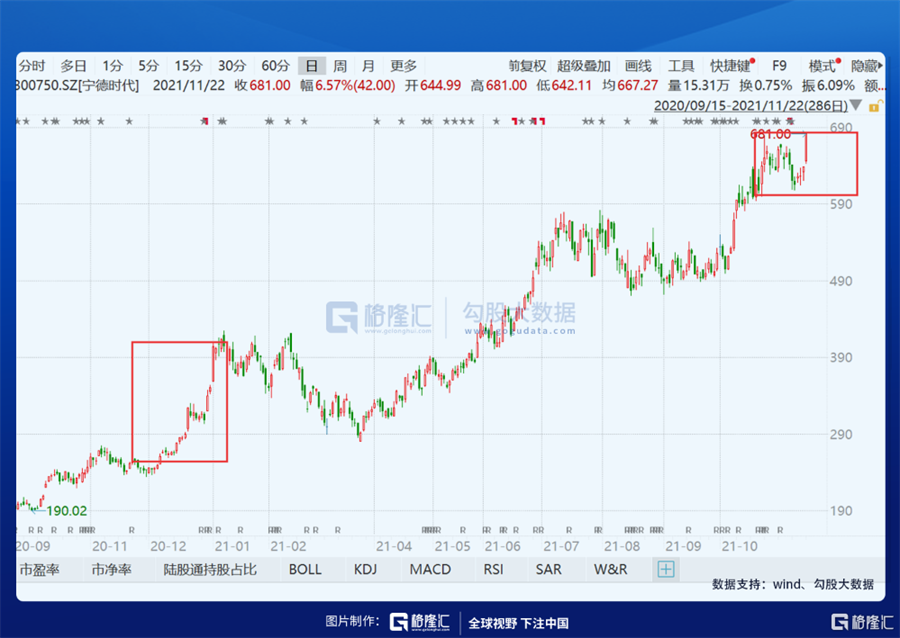
Task: Select the BOLL indicator tab
Action: [305, 570]
